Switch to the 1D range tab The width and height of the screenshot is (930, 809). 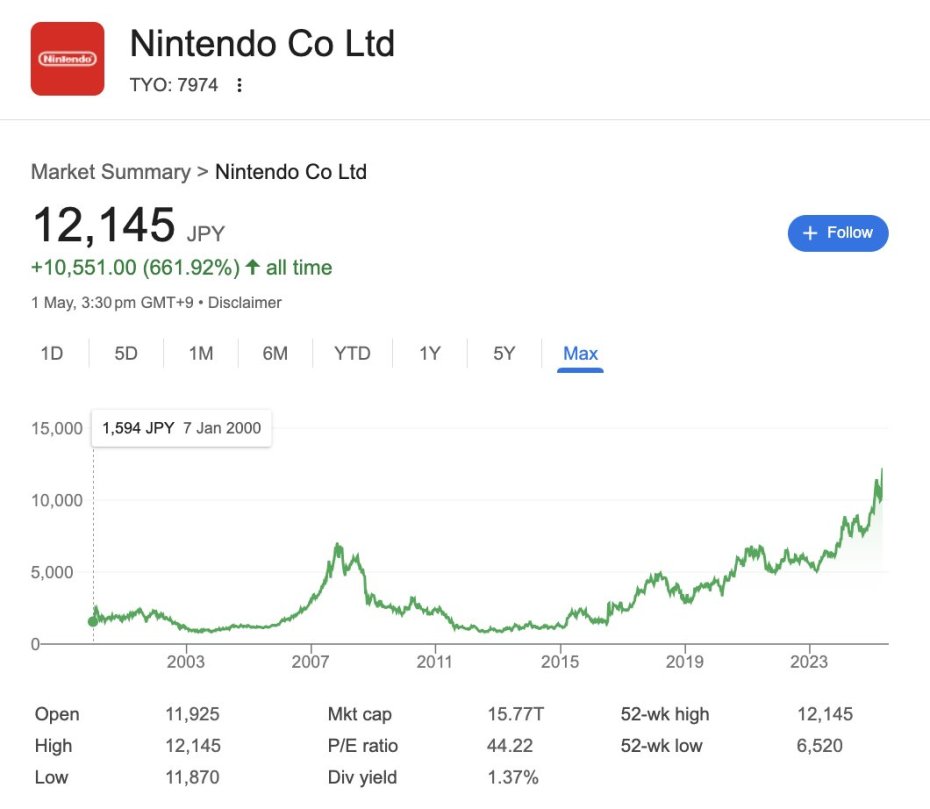(x=52, y=353)
